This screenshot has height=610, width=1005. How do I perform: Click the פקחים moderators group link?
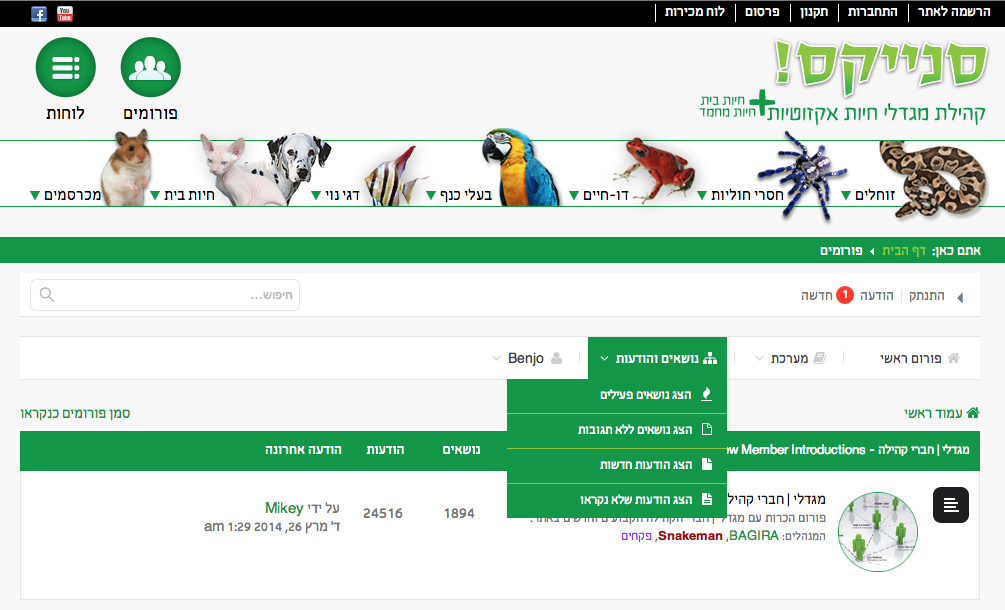click(x=636, y=536)
